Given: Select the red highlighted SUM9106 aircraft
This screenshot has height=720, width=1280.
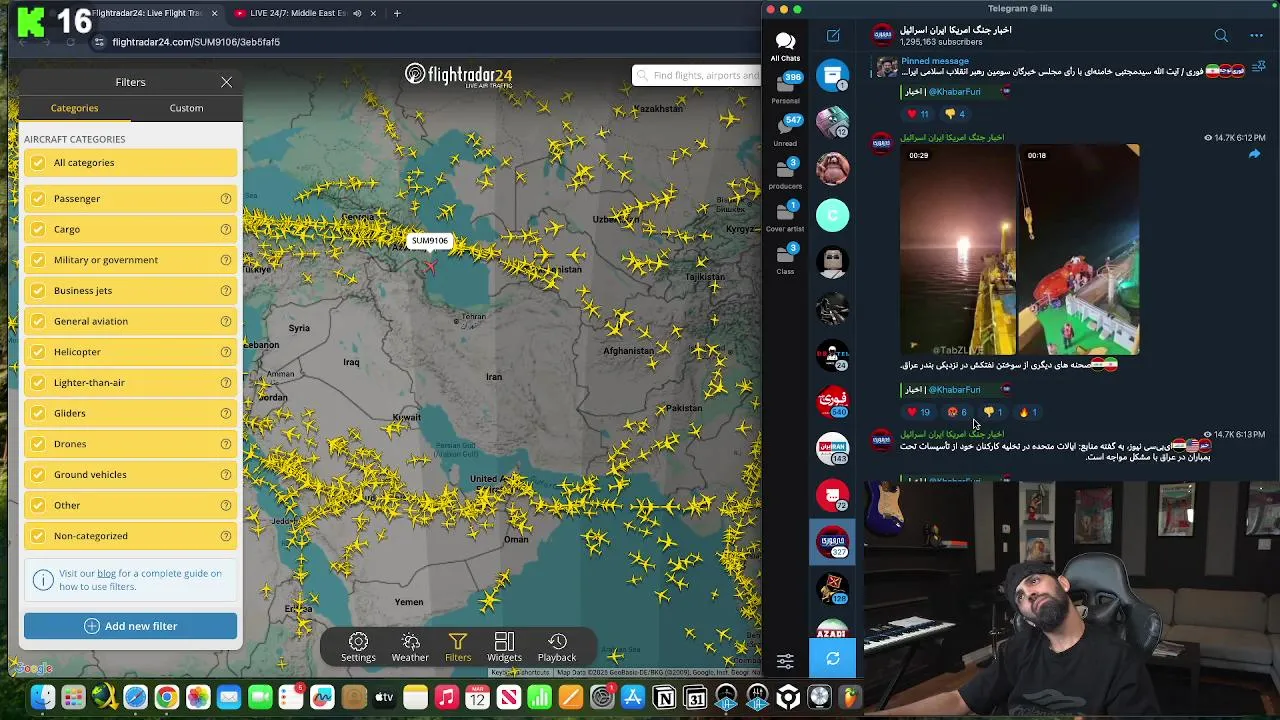Looking at the screenshot, I should pos(431,266).
